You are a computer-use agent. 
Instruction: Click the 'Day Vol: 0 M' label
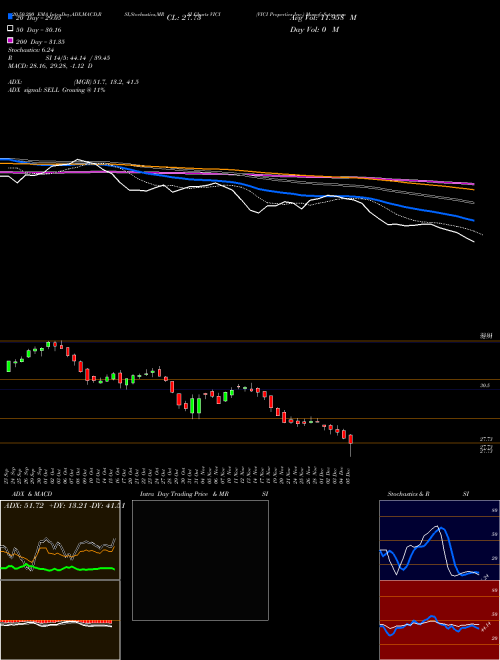coord(314,29)
